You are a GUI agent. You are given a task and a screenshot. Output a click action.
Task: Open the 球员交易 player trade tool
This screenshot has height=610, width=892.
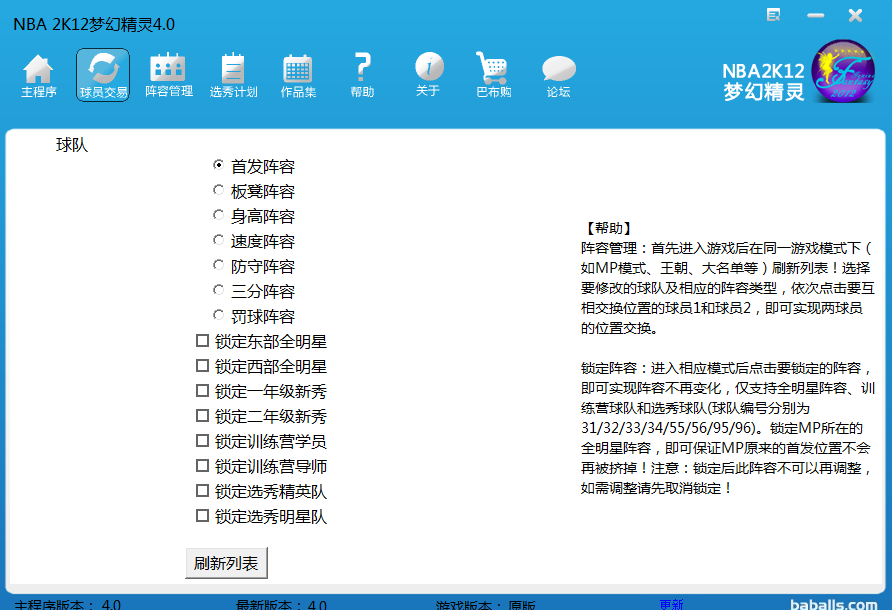click(x=103, y=75)
